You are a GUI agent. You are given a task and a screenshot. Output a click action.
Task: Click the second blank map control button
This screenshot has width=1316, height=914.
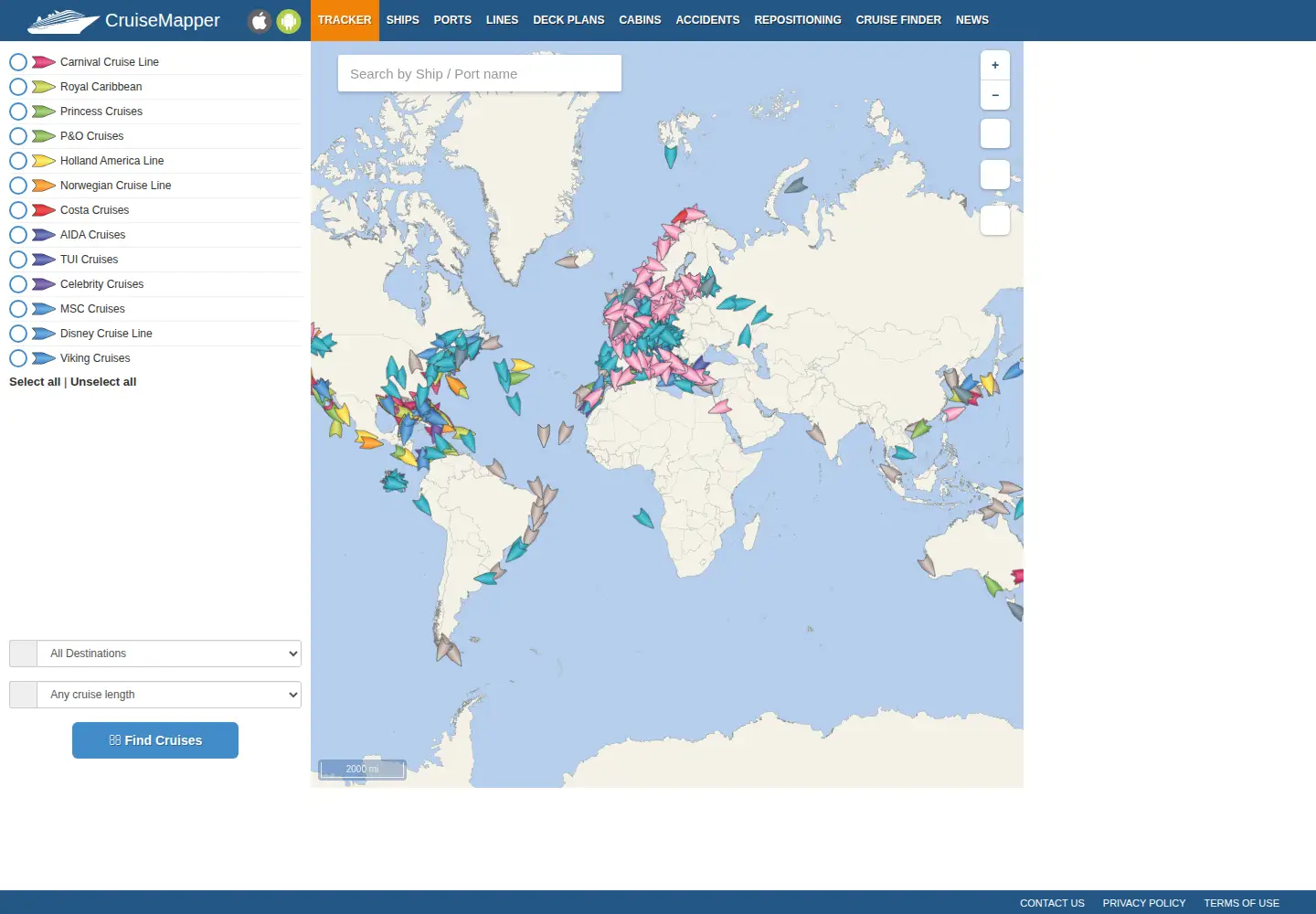995,175
